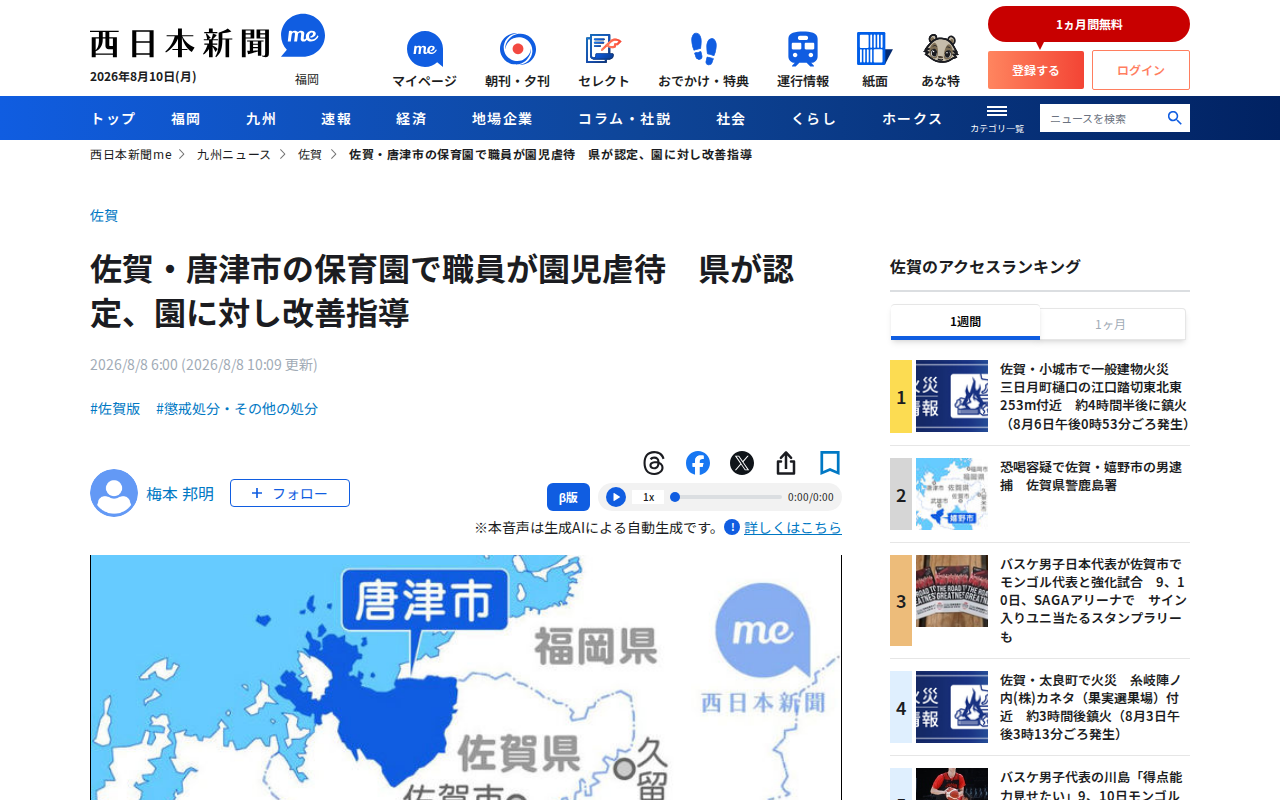Viewport: 1280px width, 800px height.
Task: Open the #懲戒処分・その他の処分 hashtag
Action: [x=237, y=409]
